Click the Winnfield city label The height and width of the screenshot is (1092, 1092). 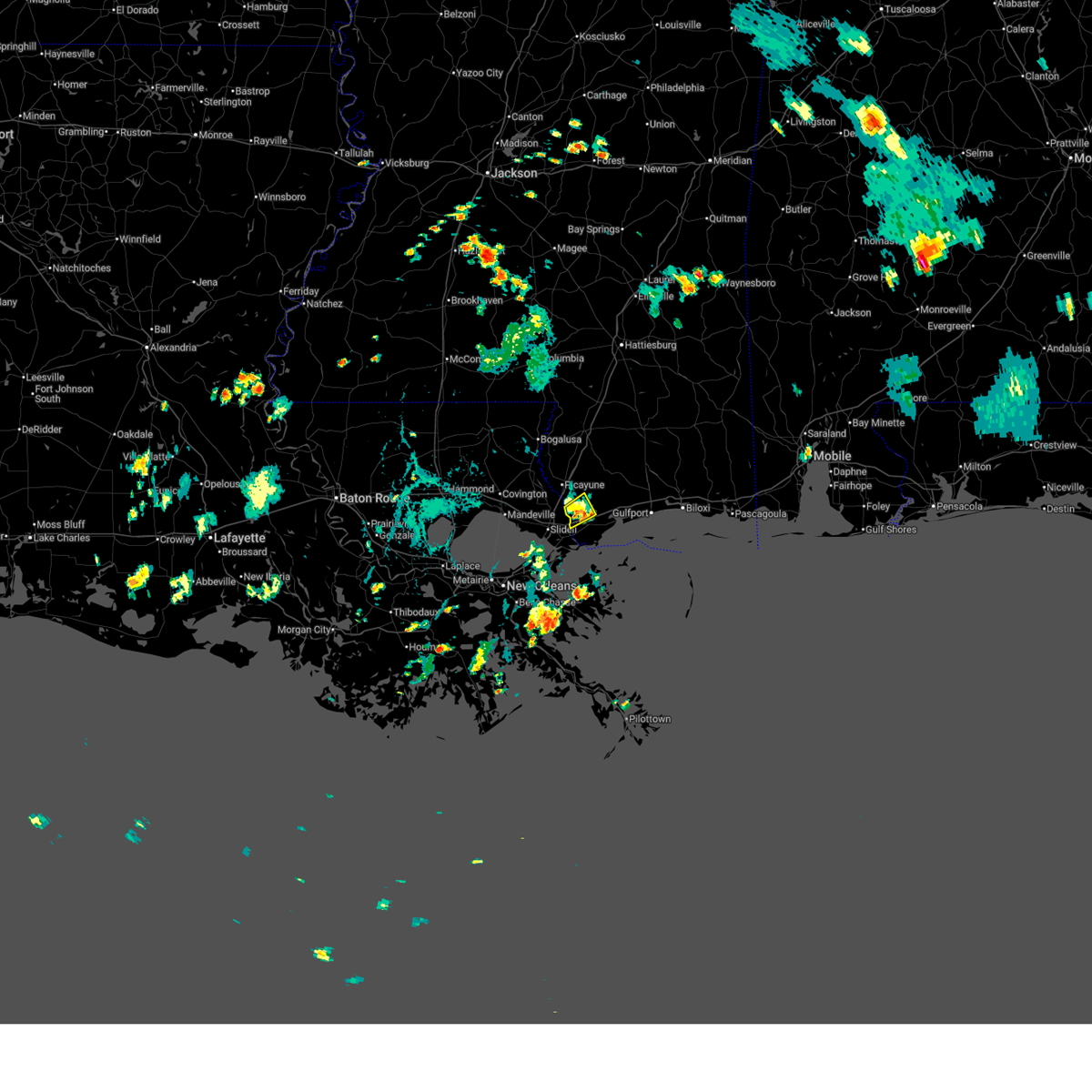140,239
